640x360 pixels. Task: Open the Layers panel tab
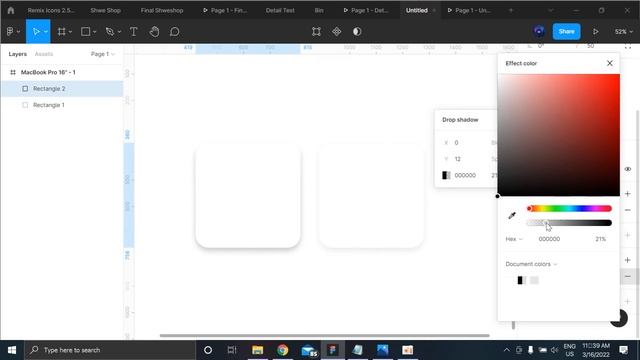click(18, 54)
